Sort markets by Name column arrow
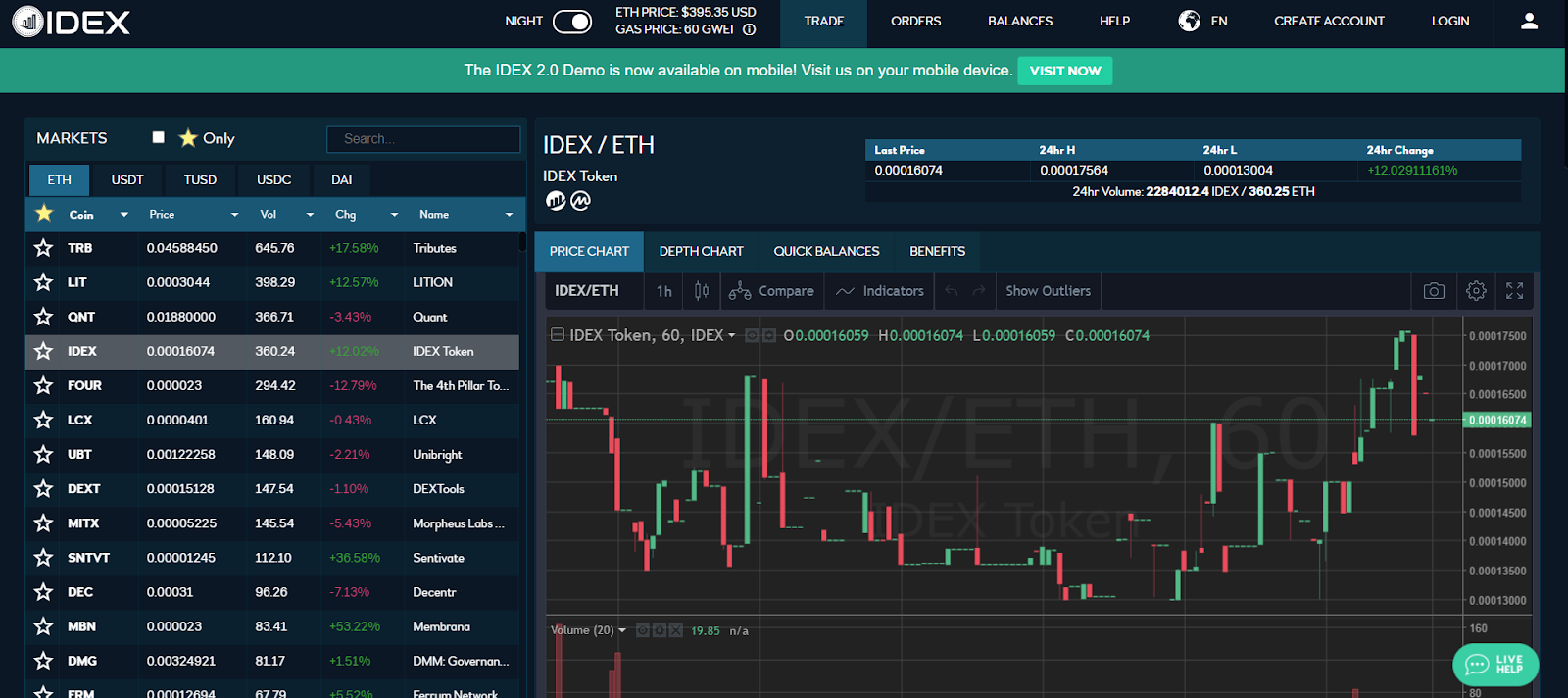 [x=509, y=215]
